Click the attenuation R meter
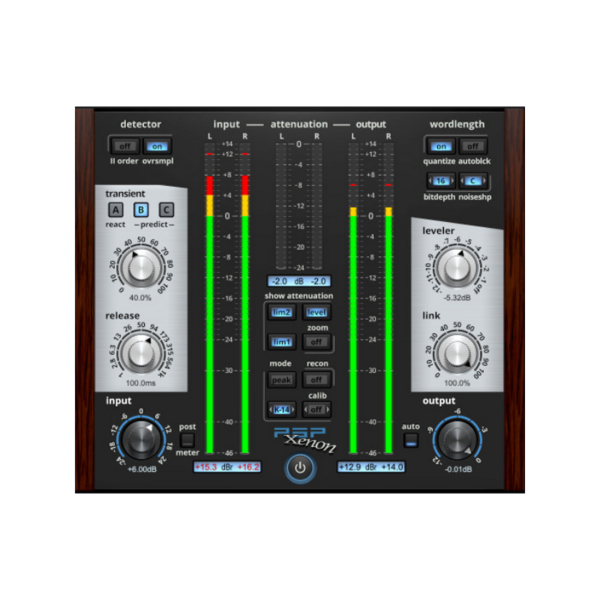 coord(316,206)
